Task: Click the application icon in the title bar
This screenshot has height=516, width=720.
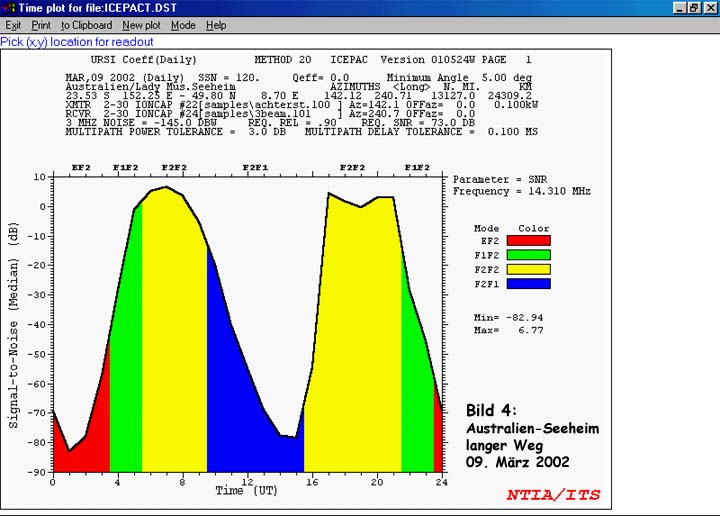Action: tap(9, 8)
